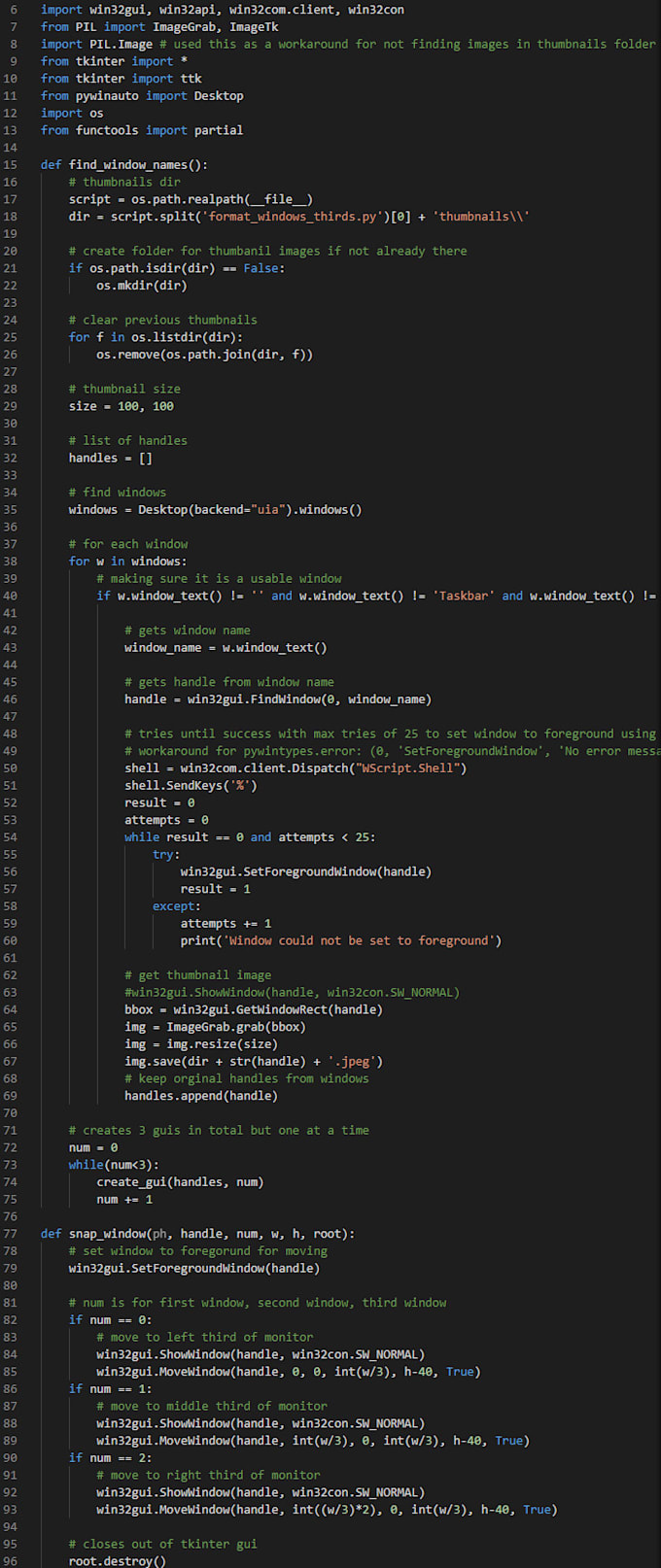Click '# get thumbnail image' comment
The image size is (661, 1568).
(198, 975)
